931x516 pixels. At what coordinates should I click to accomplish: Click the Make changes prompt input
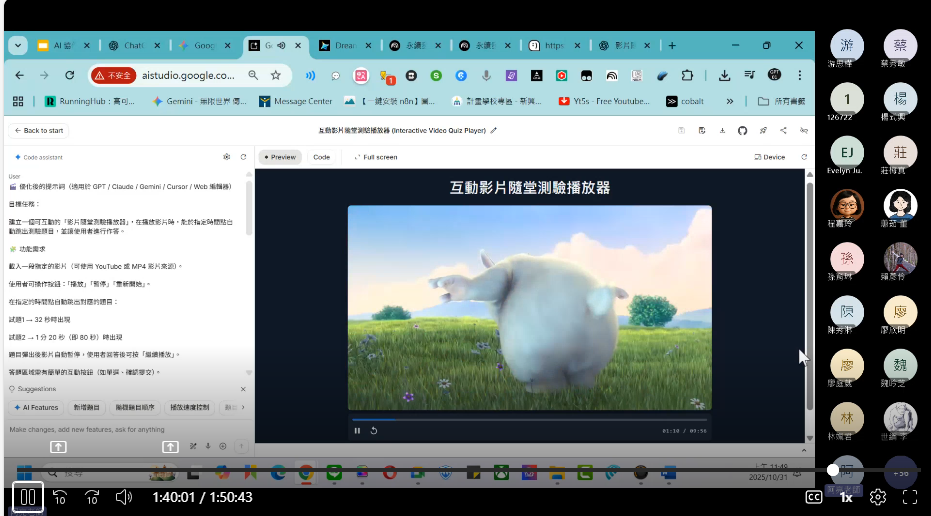126,429
